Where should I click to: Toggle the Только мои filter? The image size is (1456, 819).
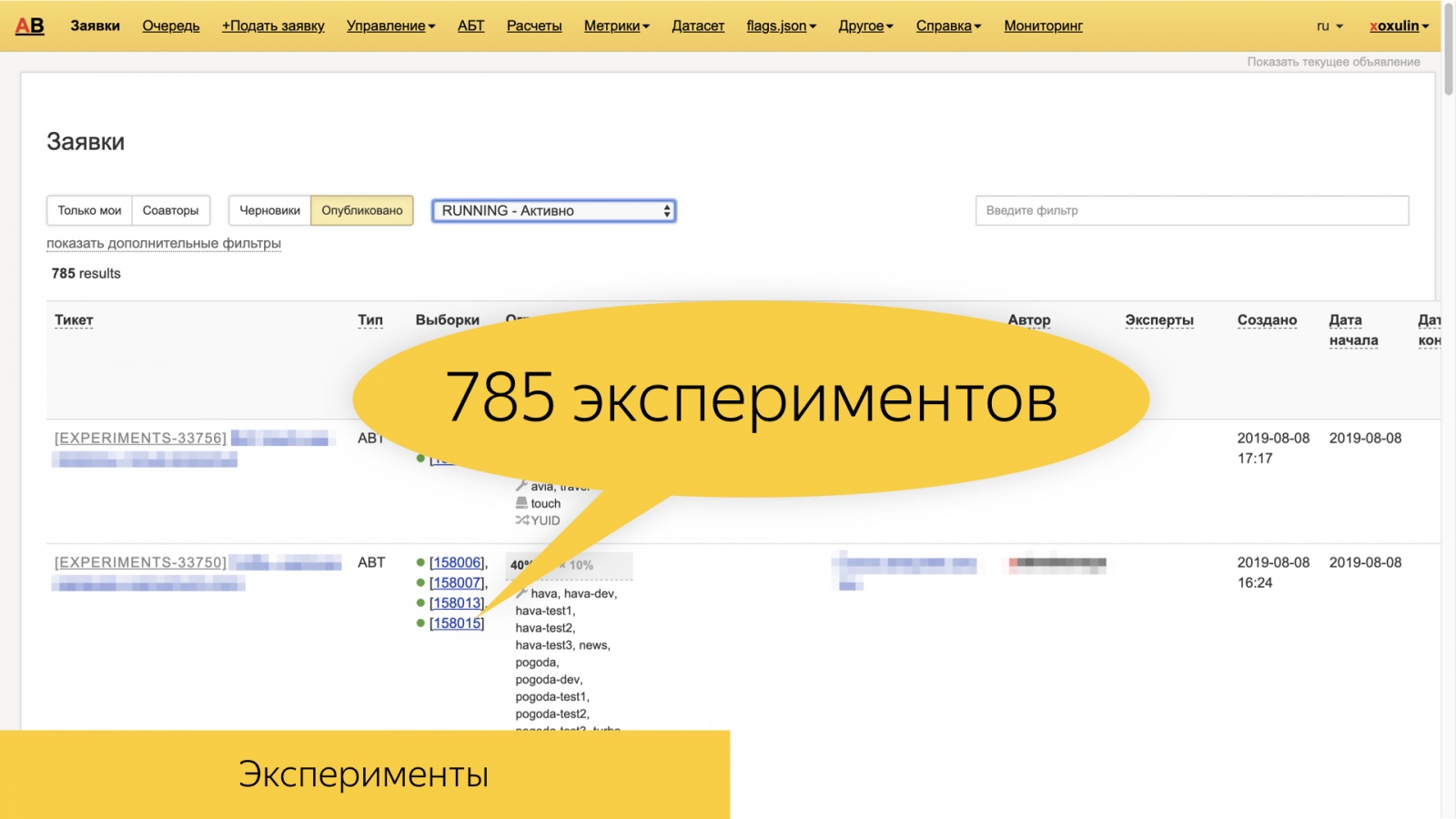89,210
